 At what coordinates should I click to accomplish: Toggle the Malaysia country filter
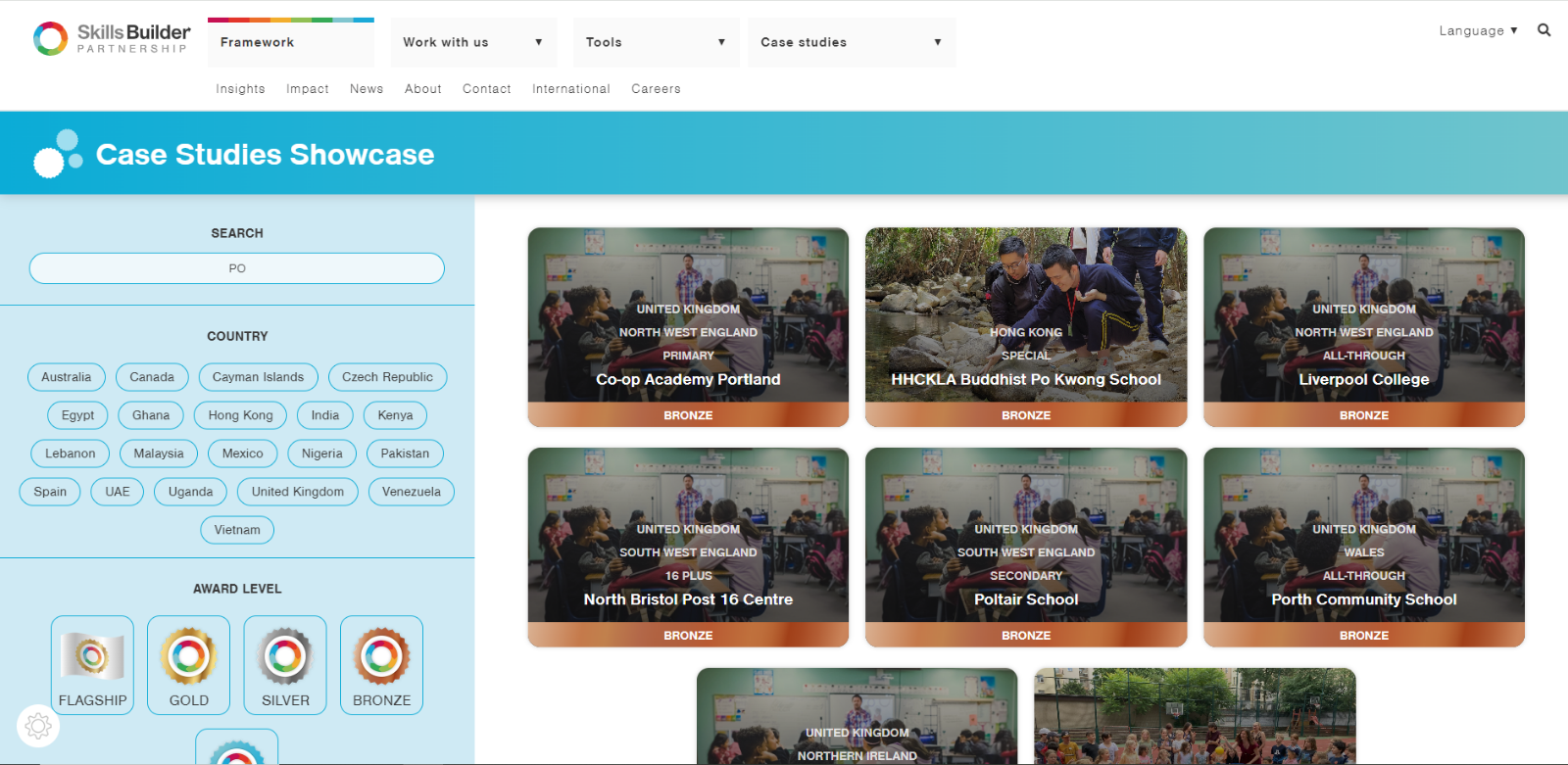point(159,454)
